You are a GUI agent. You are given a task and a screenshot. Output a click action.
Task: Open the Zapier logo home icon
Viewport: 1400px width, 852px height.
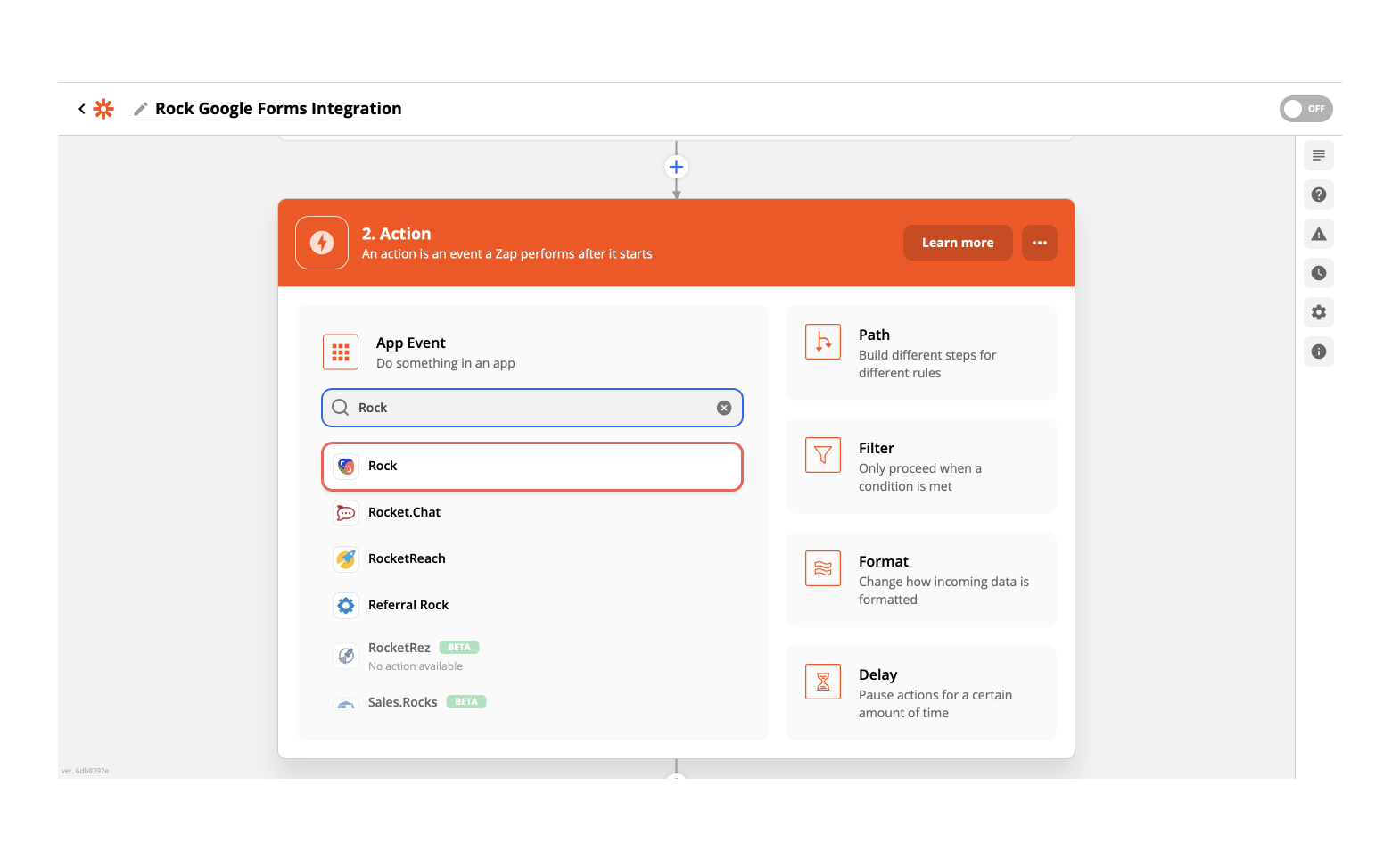[x=103, y=109]
